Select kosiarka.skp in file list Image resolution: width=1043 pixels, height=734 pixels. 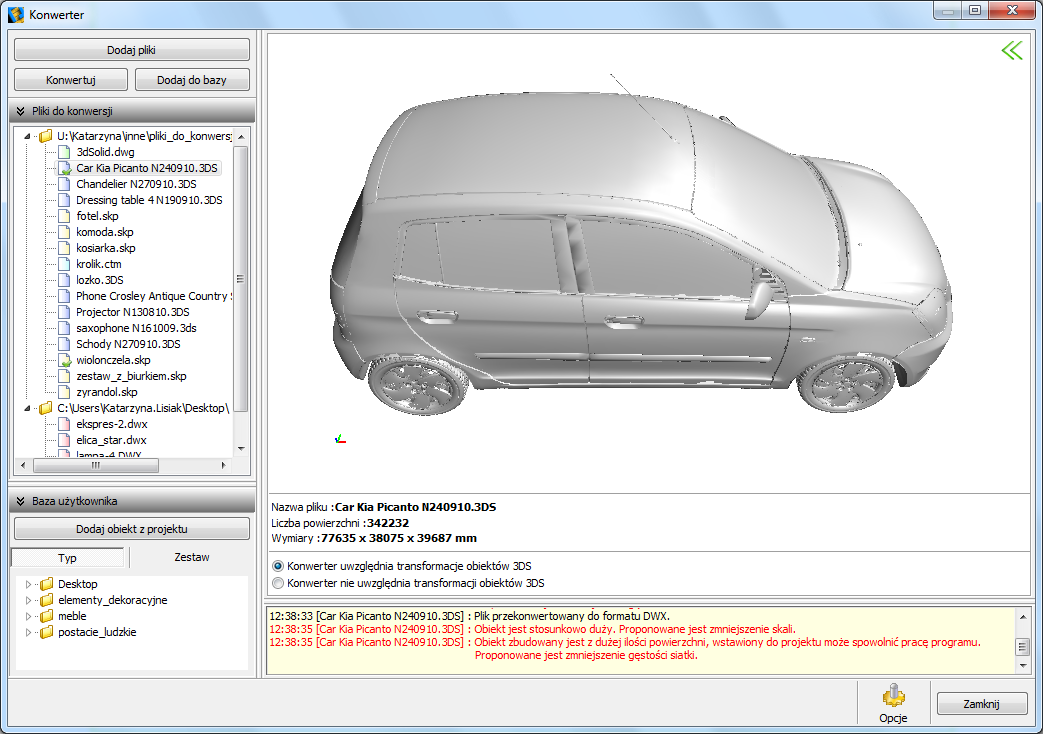tap(106, 248)
